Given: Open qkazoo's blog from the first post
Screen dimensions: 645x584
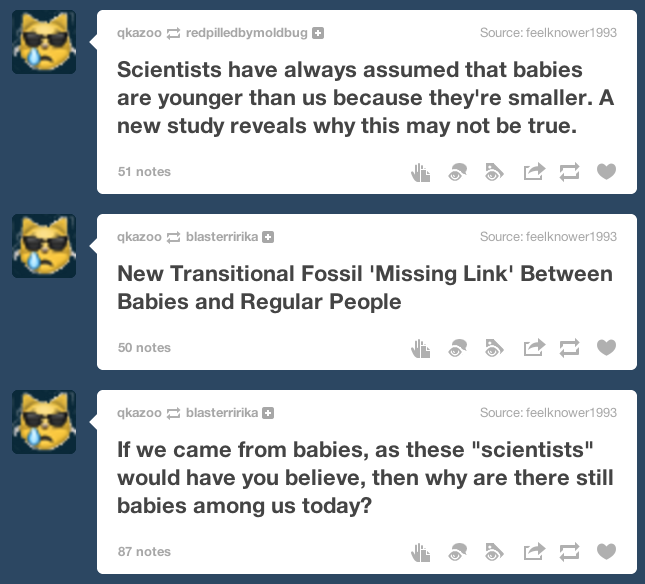Looking at the screenshot, I should [x=139, y=33].
